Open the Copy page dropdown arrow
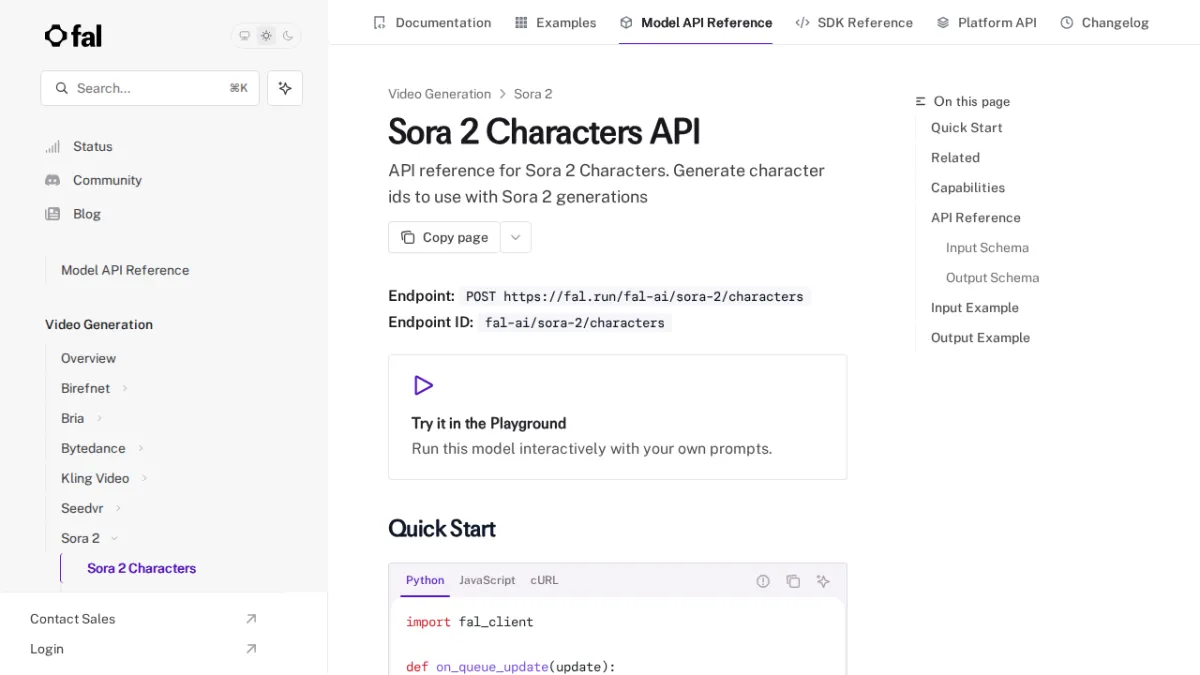This screenshot has width=1200, height=675. coord(516,237)
